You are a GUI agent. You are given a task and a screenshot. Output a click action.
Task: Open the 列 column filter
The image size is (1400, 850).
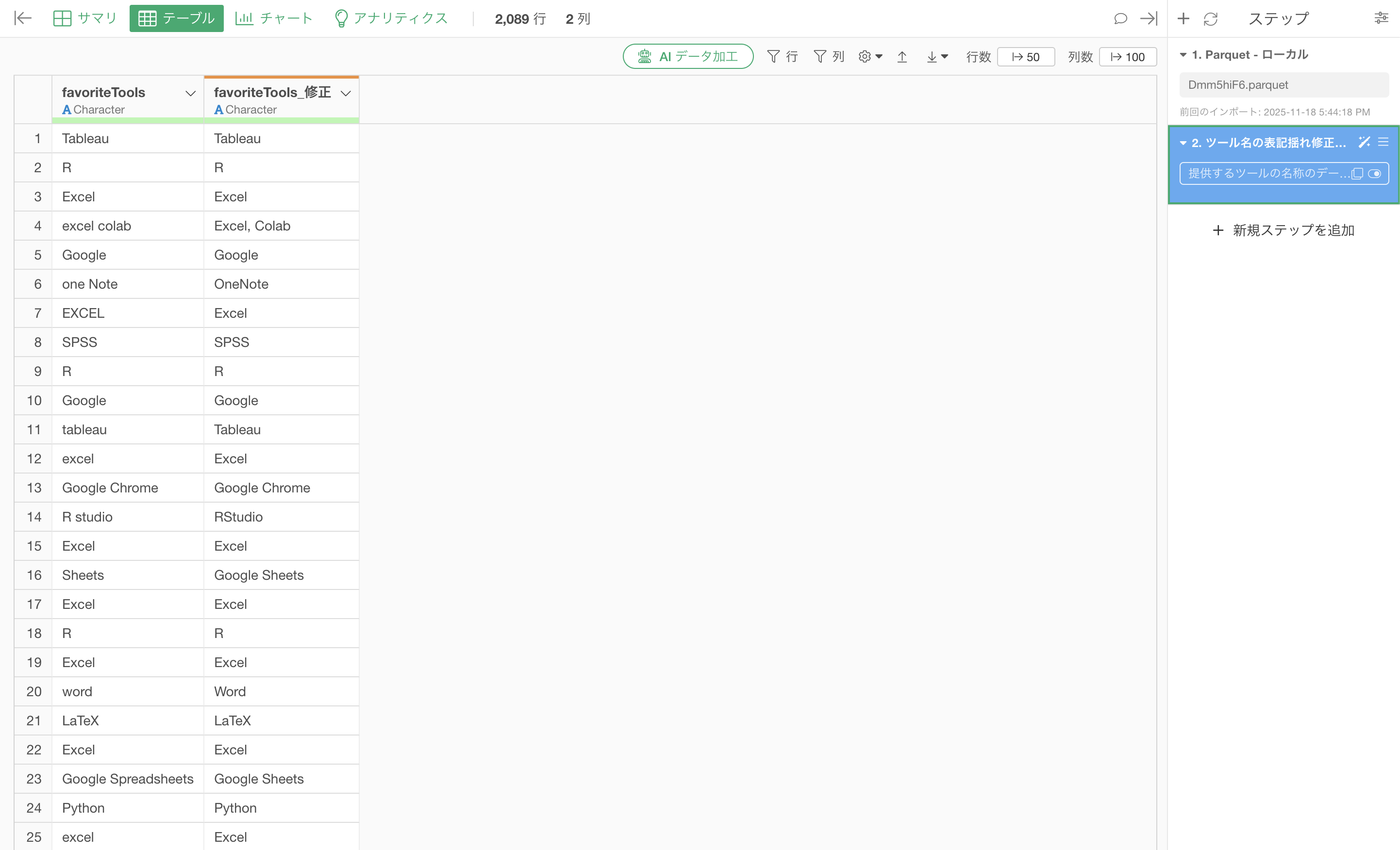coord(829,57)
